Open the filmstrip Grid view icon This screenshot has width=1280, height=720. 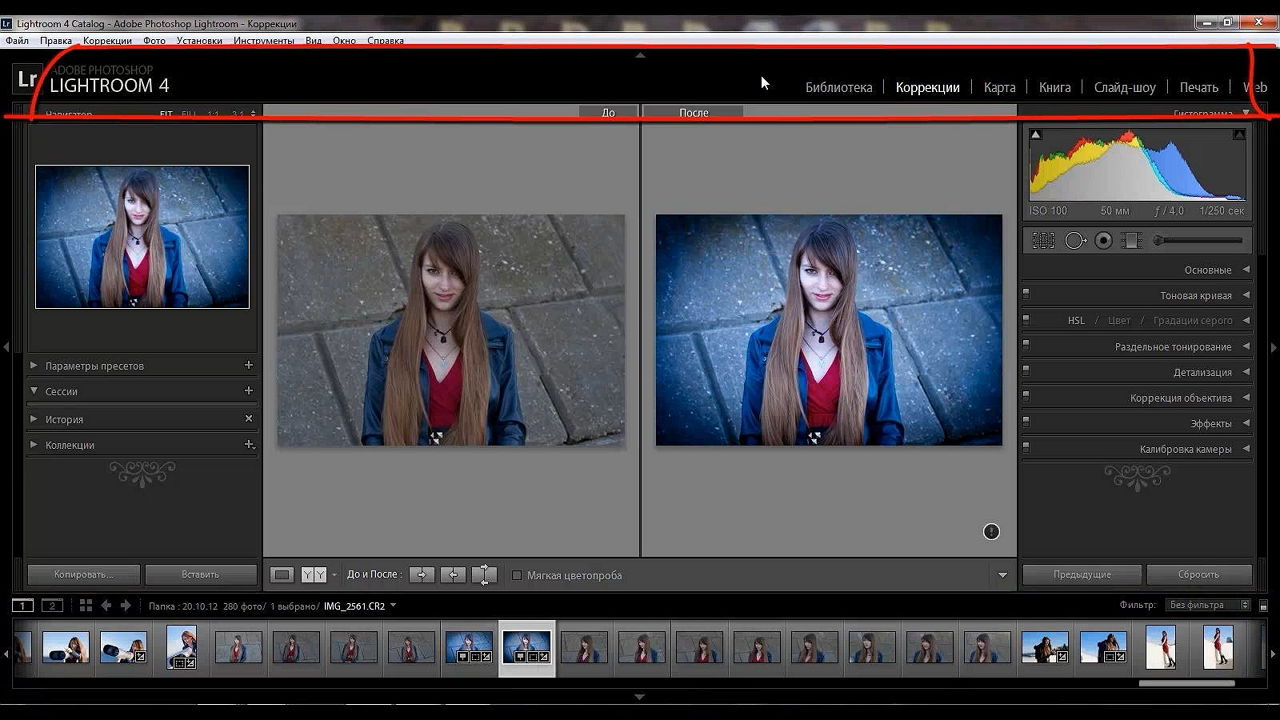click(x=86, y=605)
